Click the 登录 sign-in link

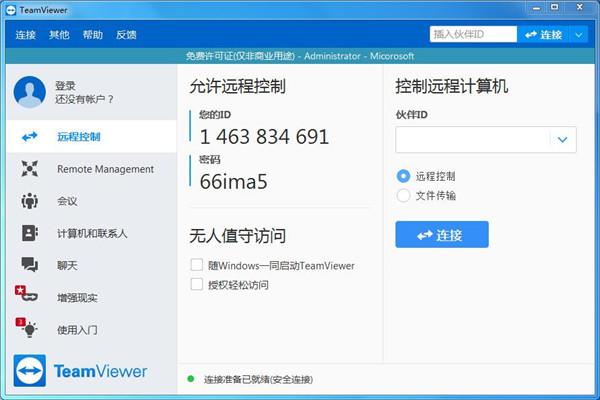tap(65, 86)
